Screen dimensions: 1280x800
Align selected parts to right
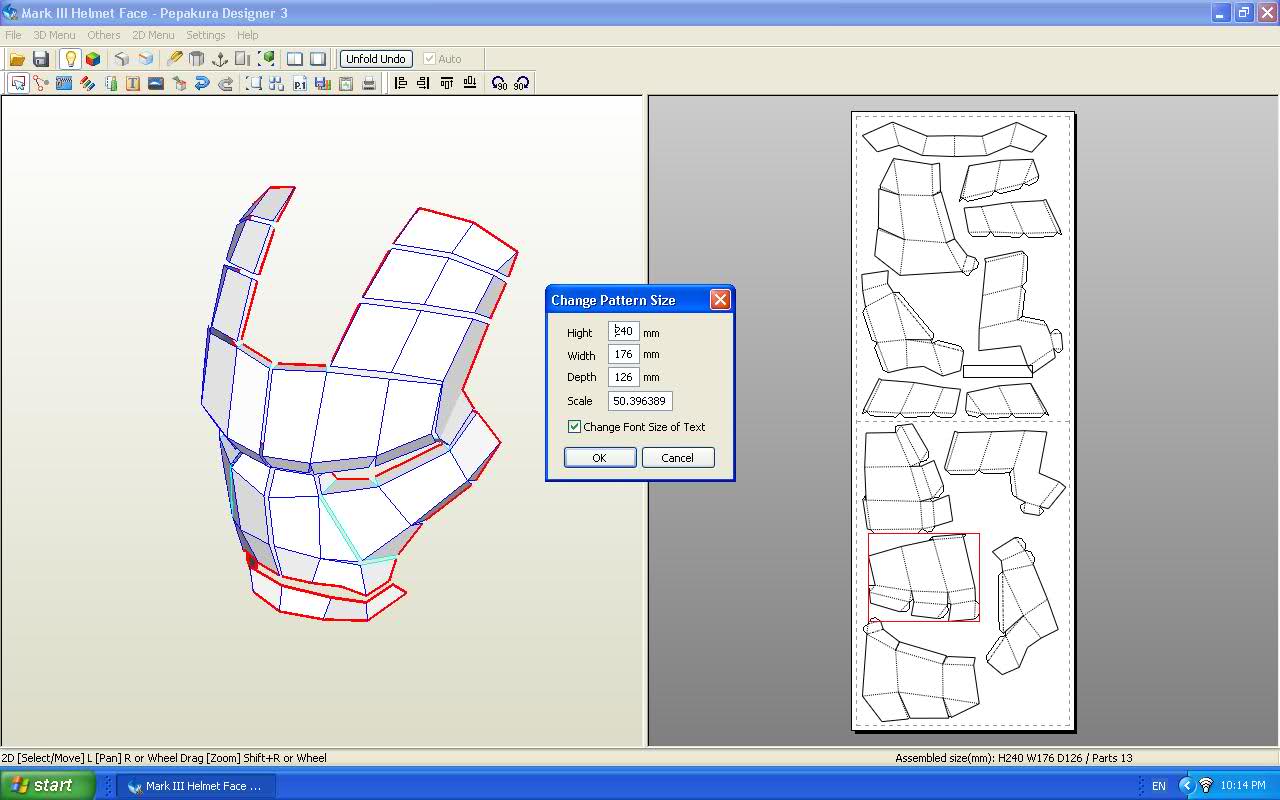[424, 84]
